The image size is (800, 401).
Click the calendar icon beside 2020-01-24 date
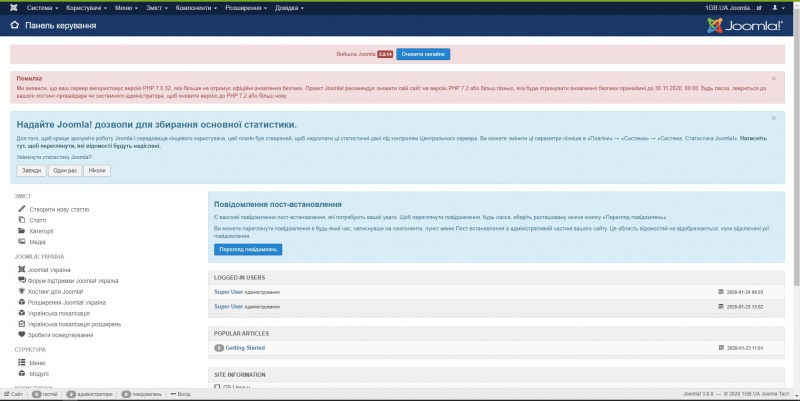click(x=721, y=292)
